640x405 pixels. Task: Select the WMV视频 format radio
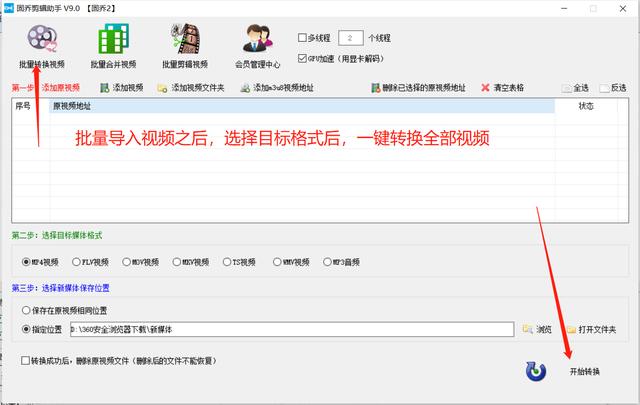(x=277, y=262)
